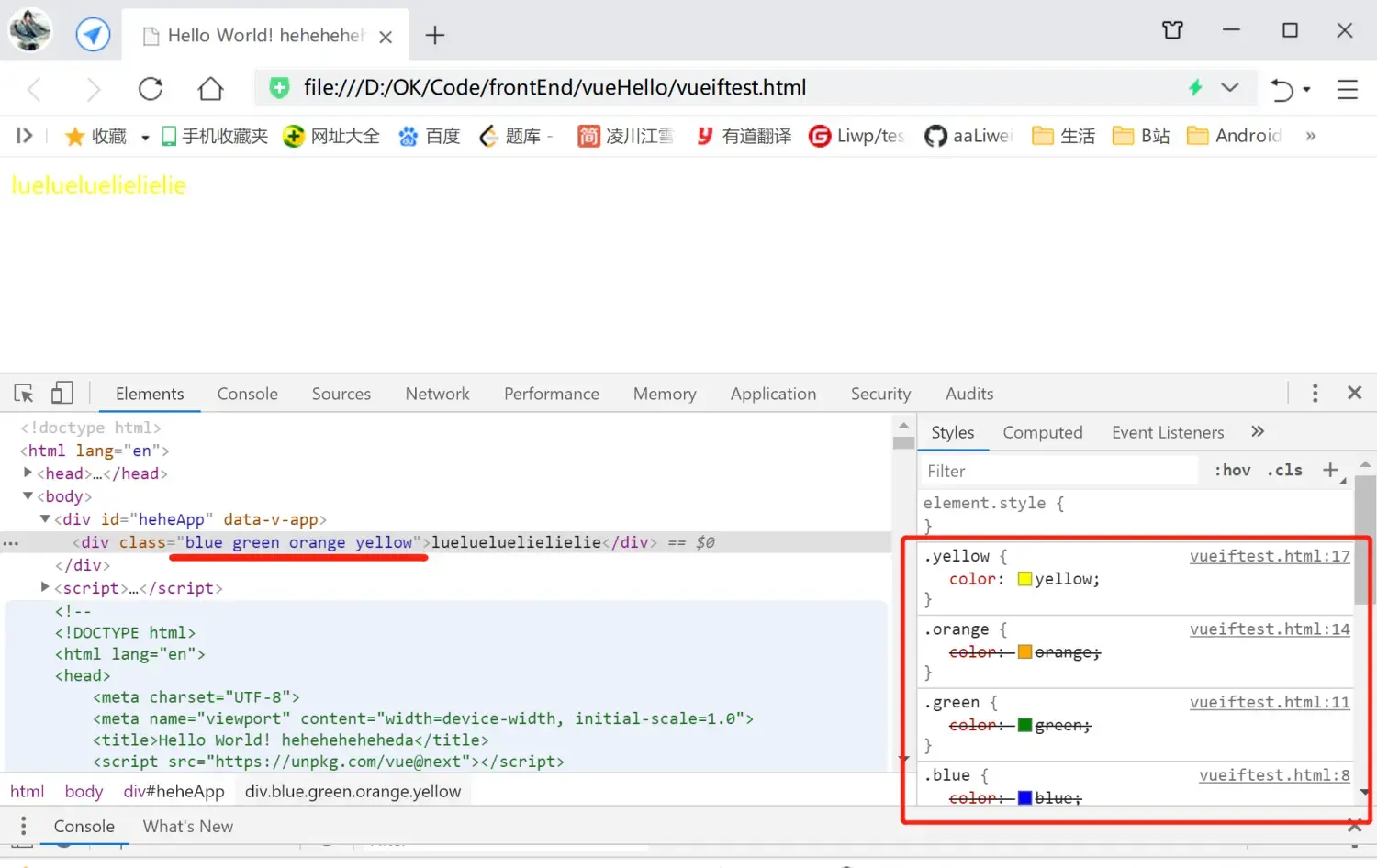Click the green lightning speed mode icon
Screen dimensions: 1377x868
point(1195,87)
